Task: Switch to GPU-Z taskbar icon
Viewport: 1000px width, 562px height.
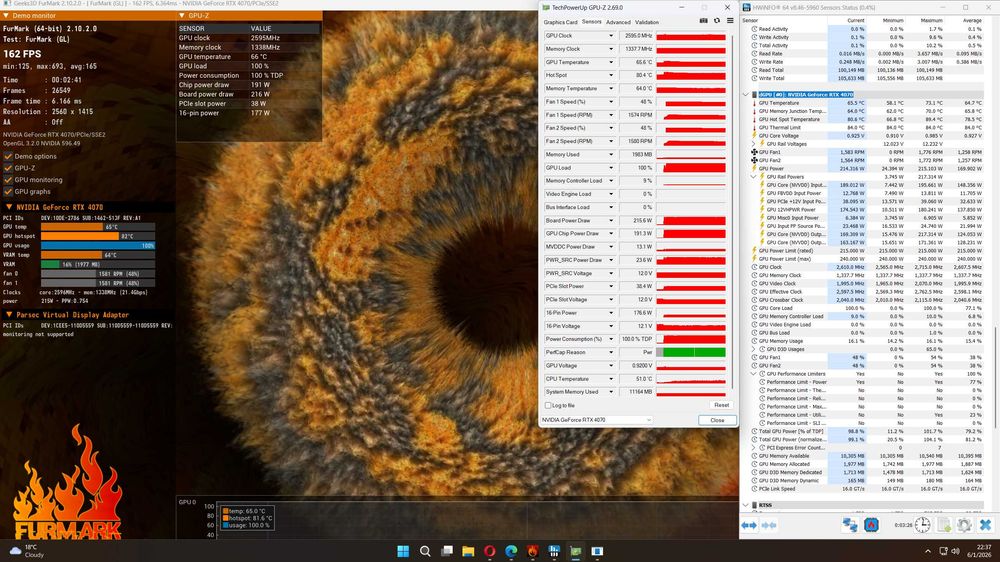Action: [576, 551]
